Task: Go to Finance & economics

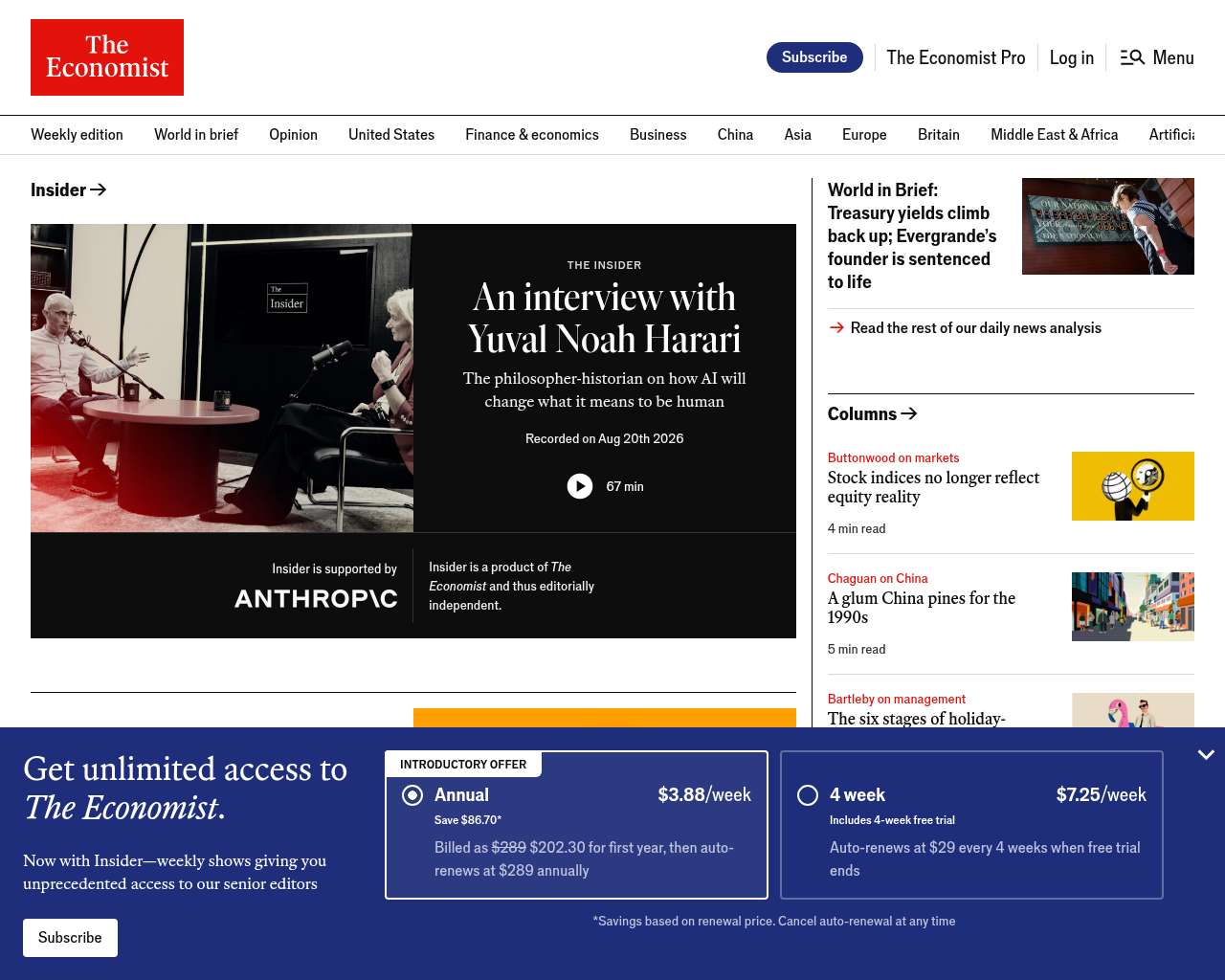Action: coord(532,135)
